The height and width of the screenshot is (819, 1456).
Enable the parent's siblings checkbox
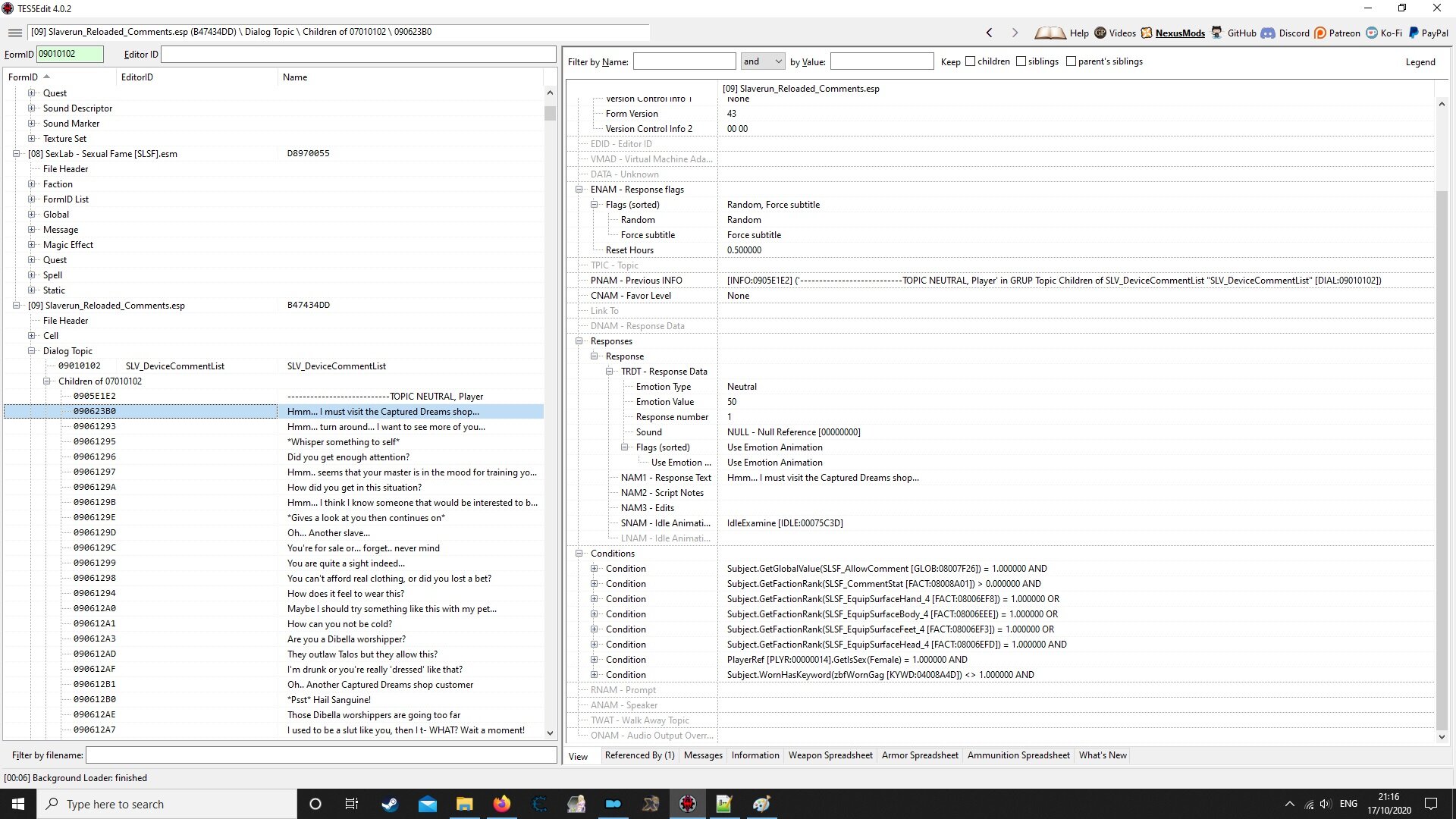pyautogui.click(x=1071, y=61)
